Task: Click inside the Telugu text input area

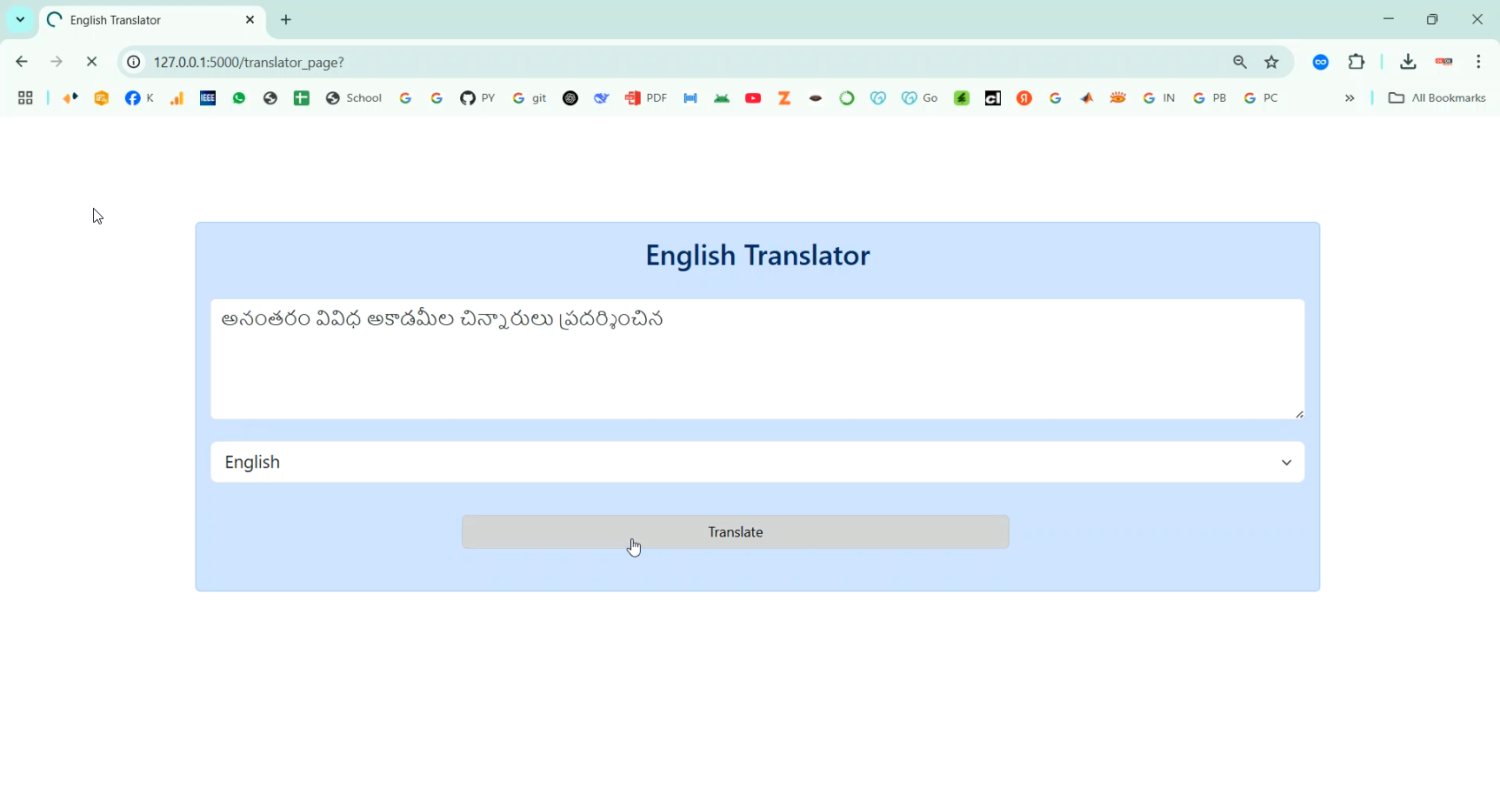Action: click(757, 359)
